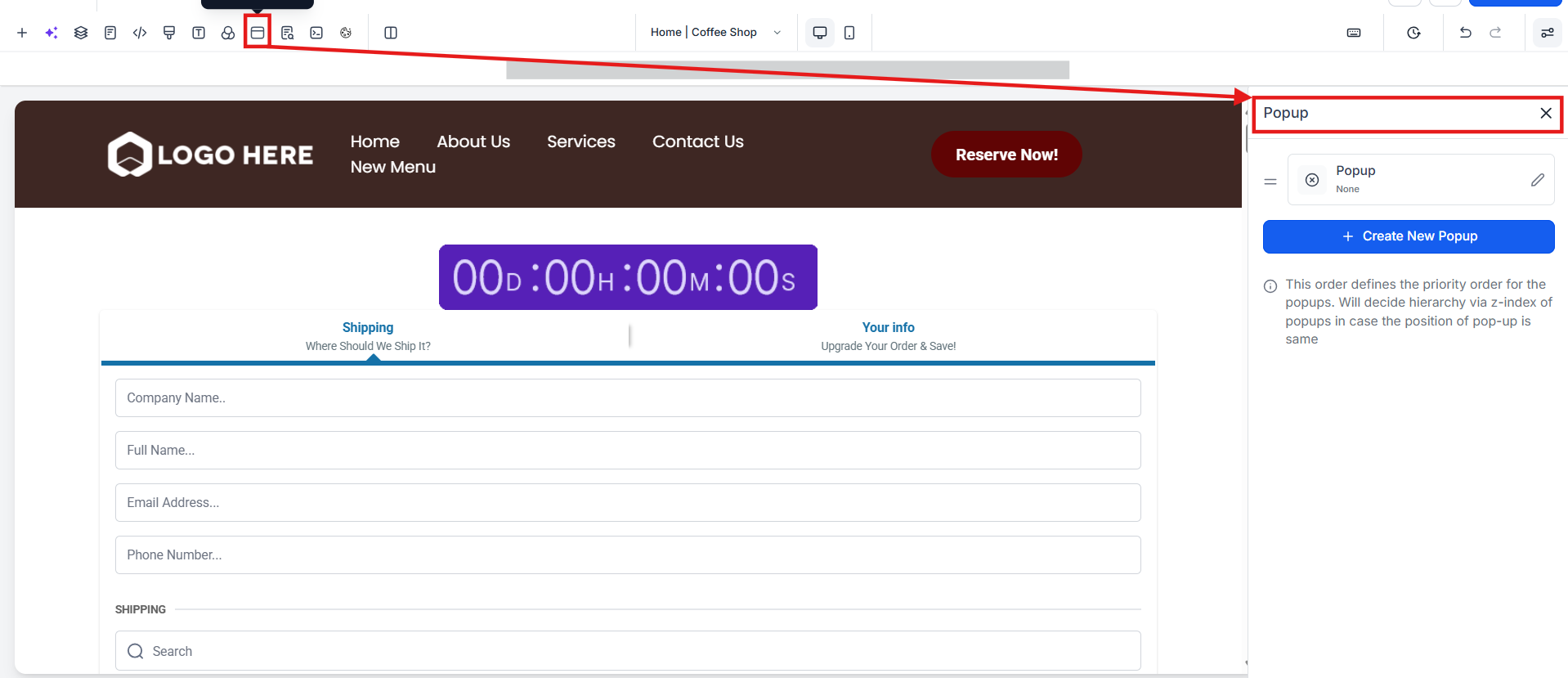Open the AI sparkle assistant

click(52, 33)
